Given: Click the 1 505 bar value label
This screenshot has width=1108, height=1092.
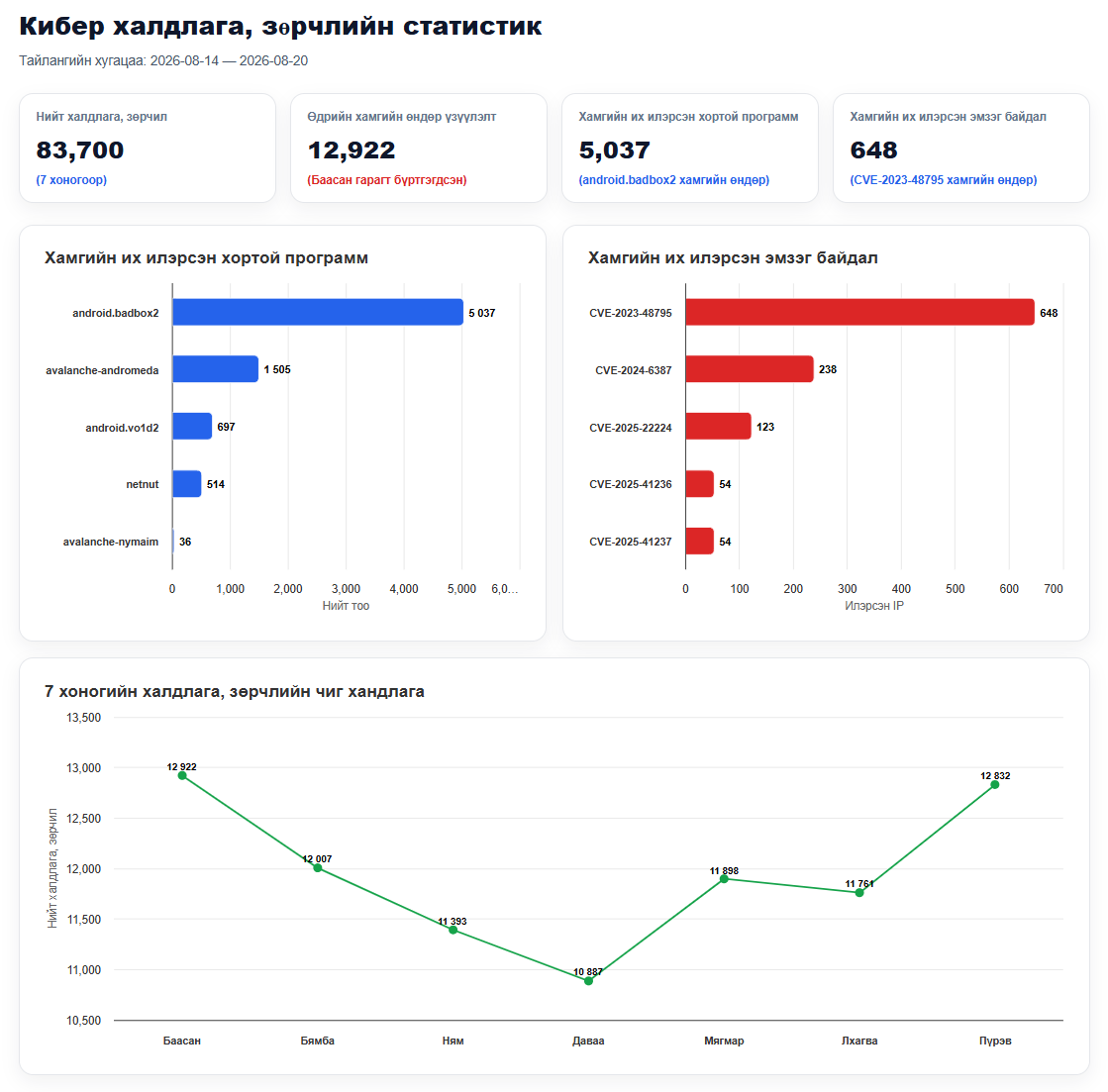Looking at the screenshot, I should pyautogui.click(x=277, y=369).
